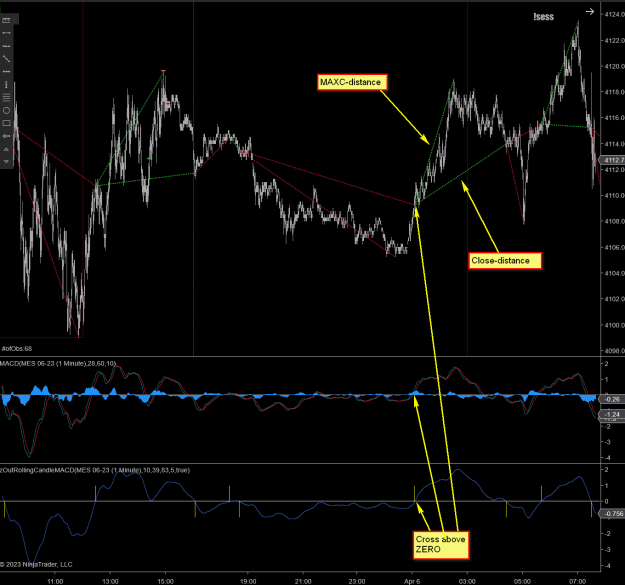The image size is (625, 585).
Task: Select the left arrow marker tool
Action: [x=6, y=136]
